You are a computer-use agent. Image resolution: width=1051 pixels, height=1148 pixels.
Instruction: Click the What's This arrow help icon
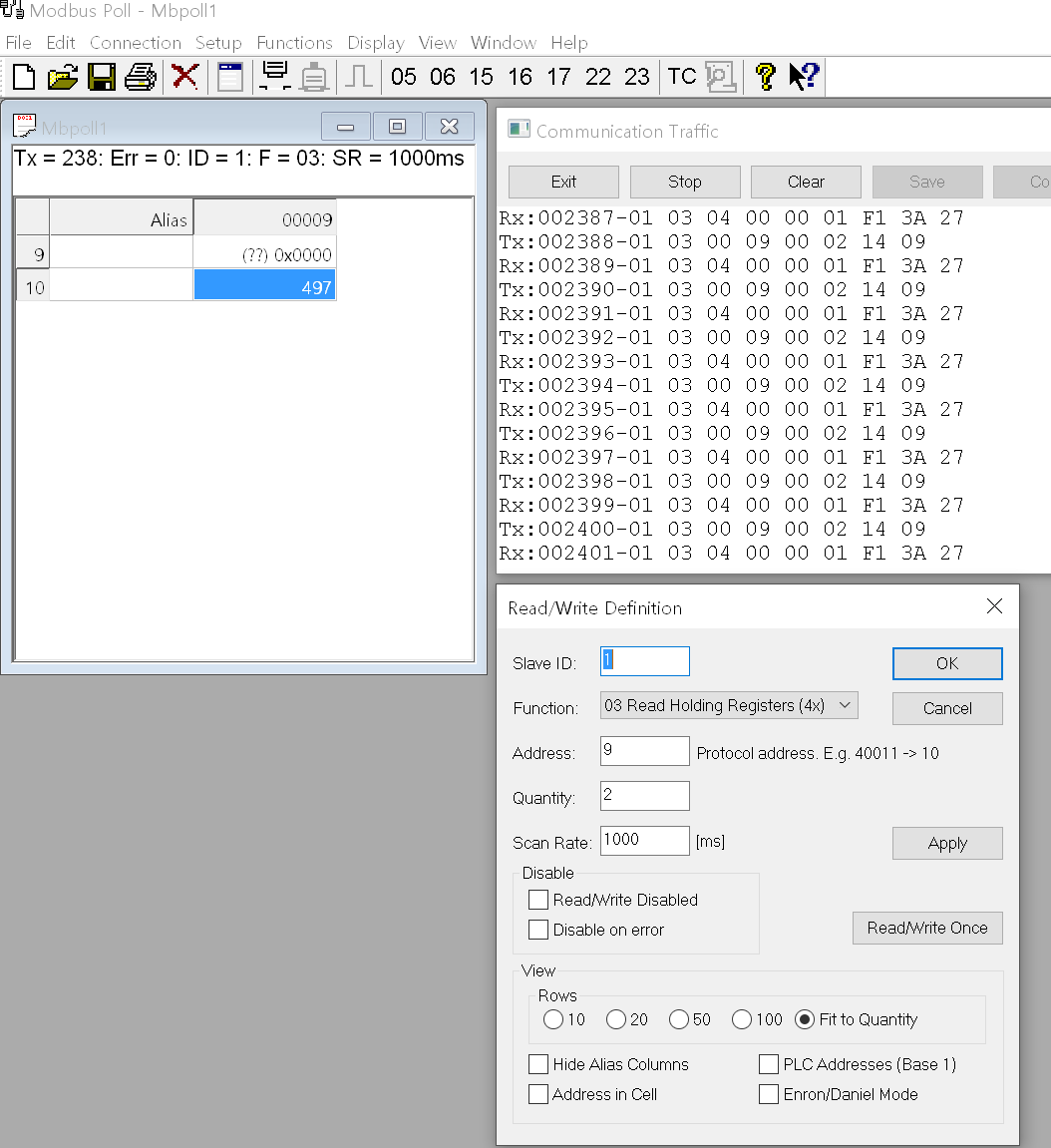tap(804, 76)
